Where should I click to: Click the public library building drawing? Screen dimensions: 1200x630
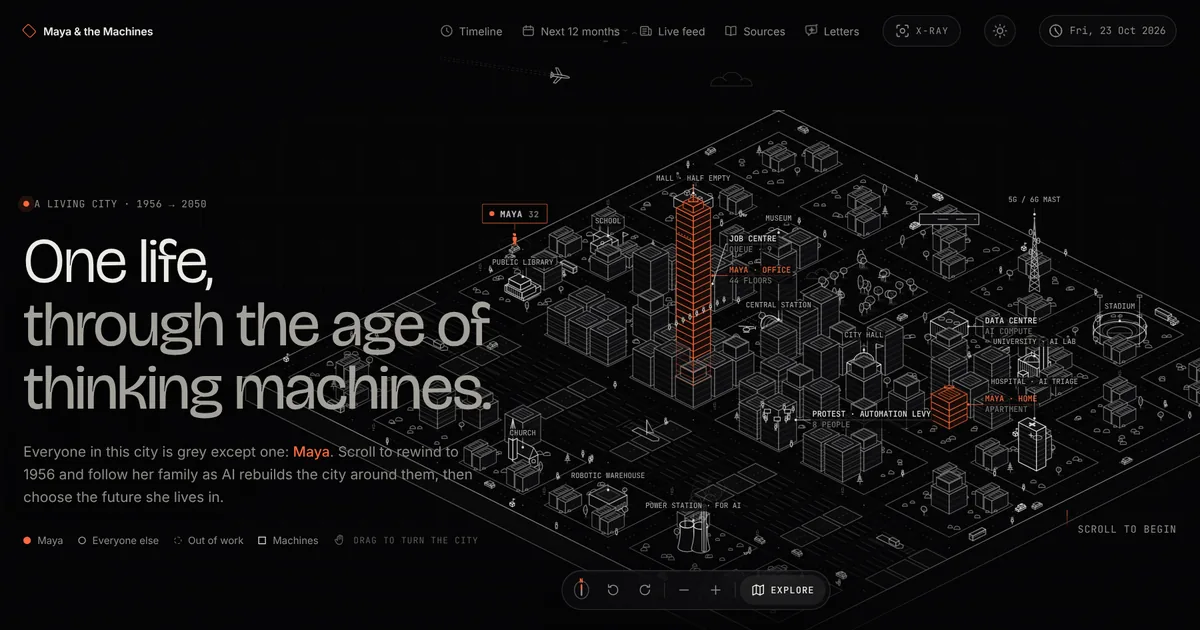click(521, 288)
